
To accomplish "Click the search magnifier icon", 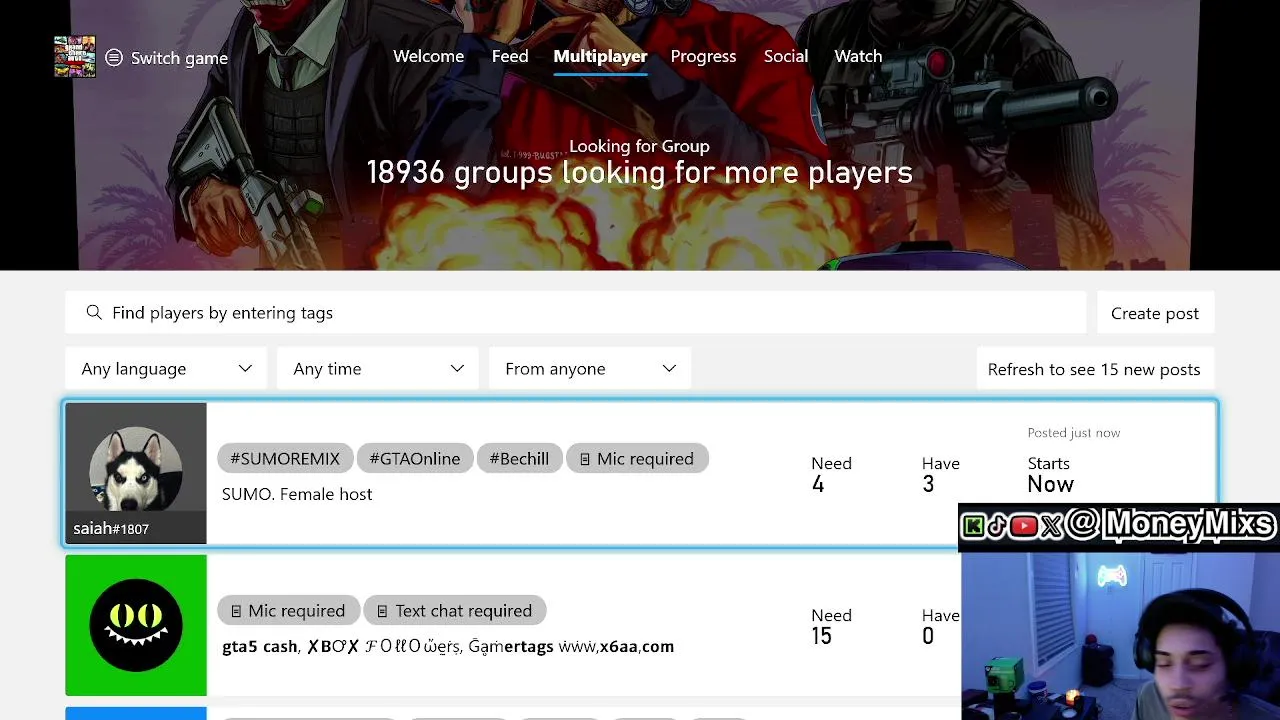I will pos(94,313).
